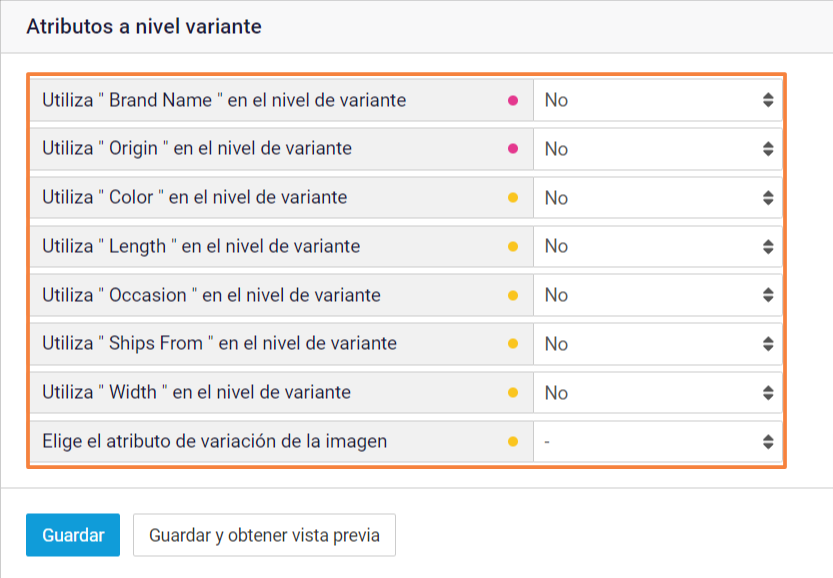Screen dimensions: 833x578
Task: Expand the Occasion variant dropdown
Action: point(658,295)
